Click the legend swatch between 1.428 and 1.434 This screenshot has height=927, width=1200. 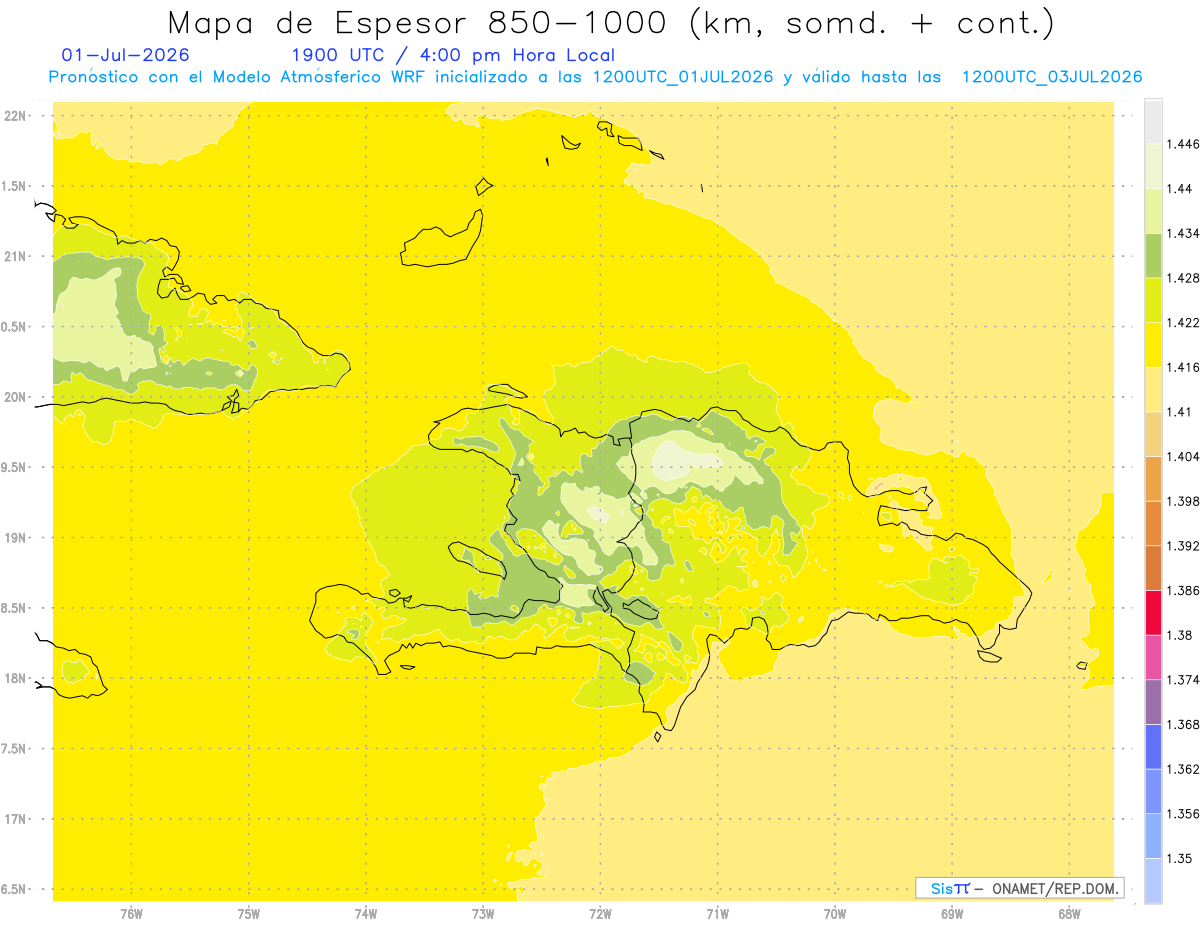[1153, 255]
